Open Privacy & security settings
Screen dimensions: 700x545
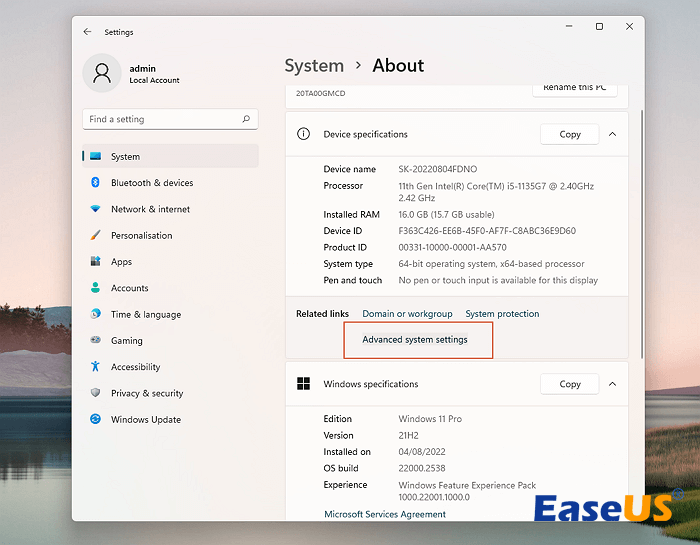coord(147,393)
